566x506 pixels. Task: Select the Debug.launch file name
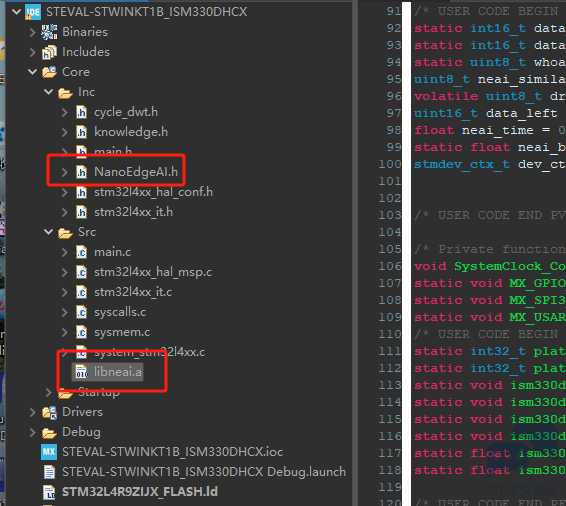(x=204, y=472)
